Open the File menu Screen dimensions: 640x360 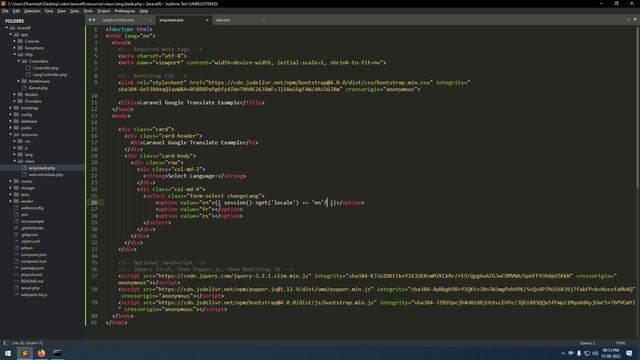pos(5,11)
